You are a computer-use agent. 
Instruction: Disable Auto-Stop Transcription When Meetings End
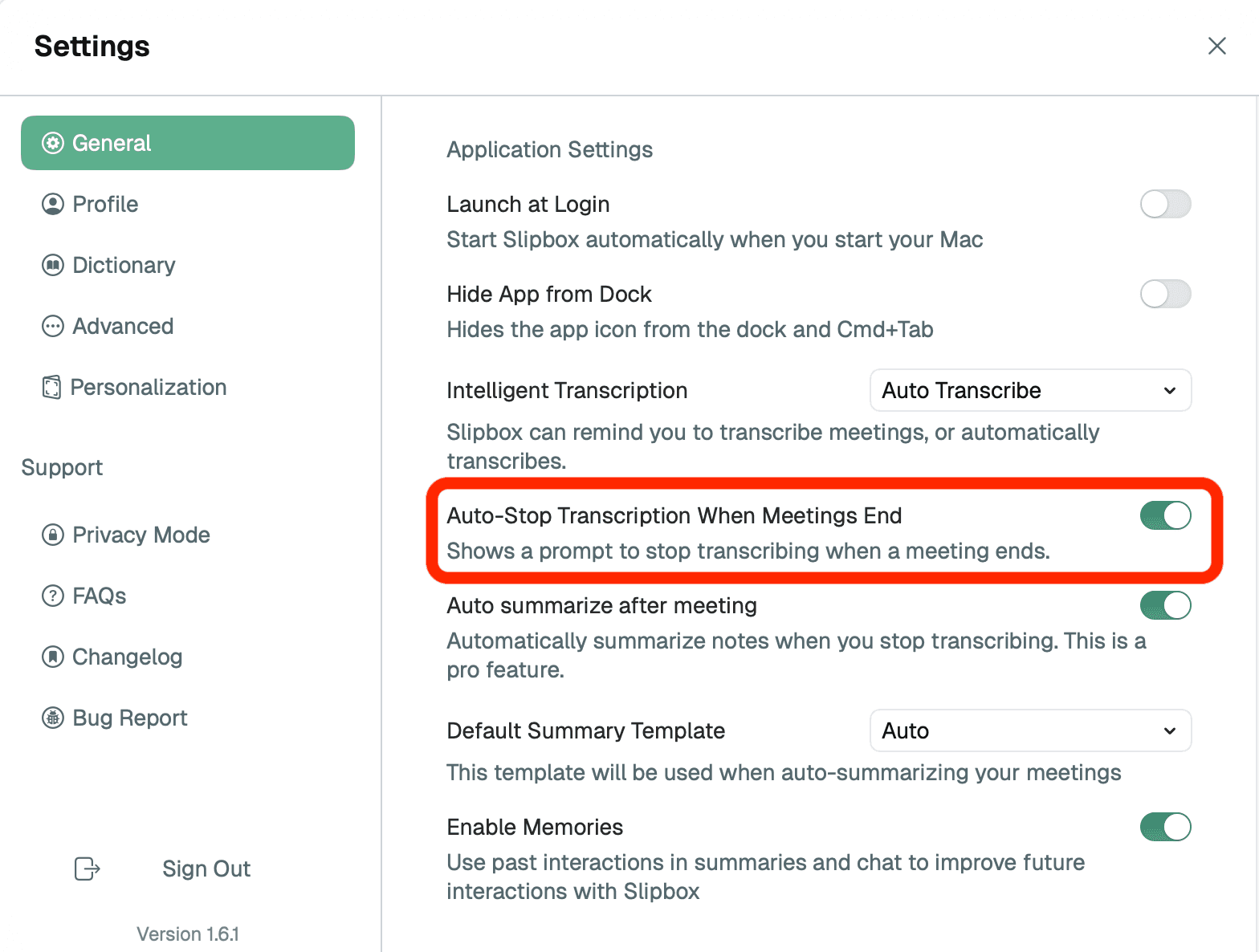tap(1165, 515)
